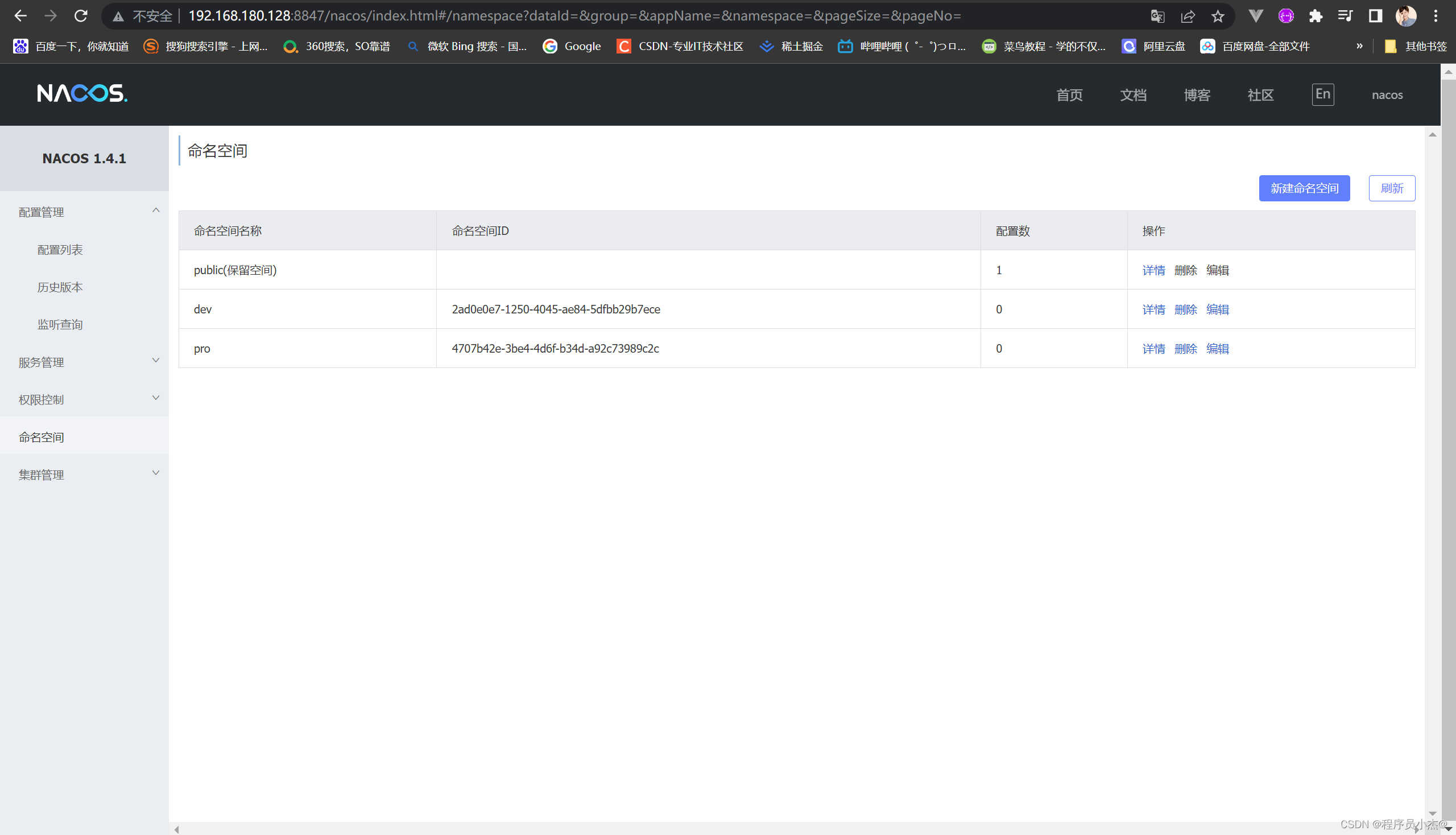Click 删除 for the pro namespace
Screen dimensions: 1456x835
(x=1185, y=349)
